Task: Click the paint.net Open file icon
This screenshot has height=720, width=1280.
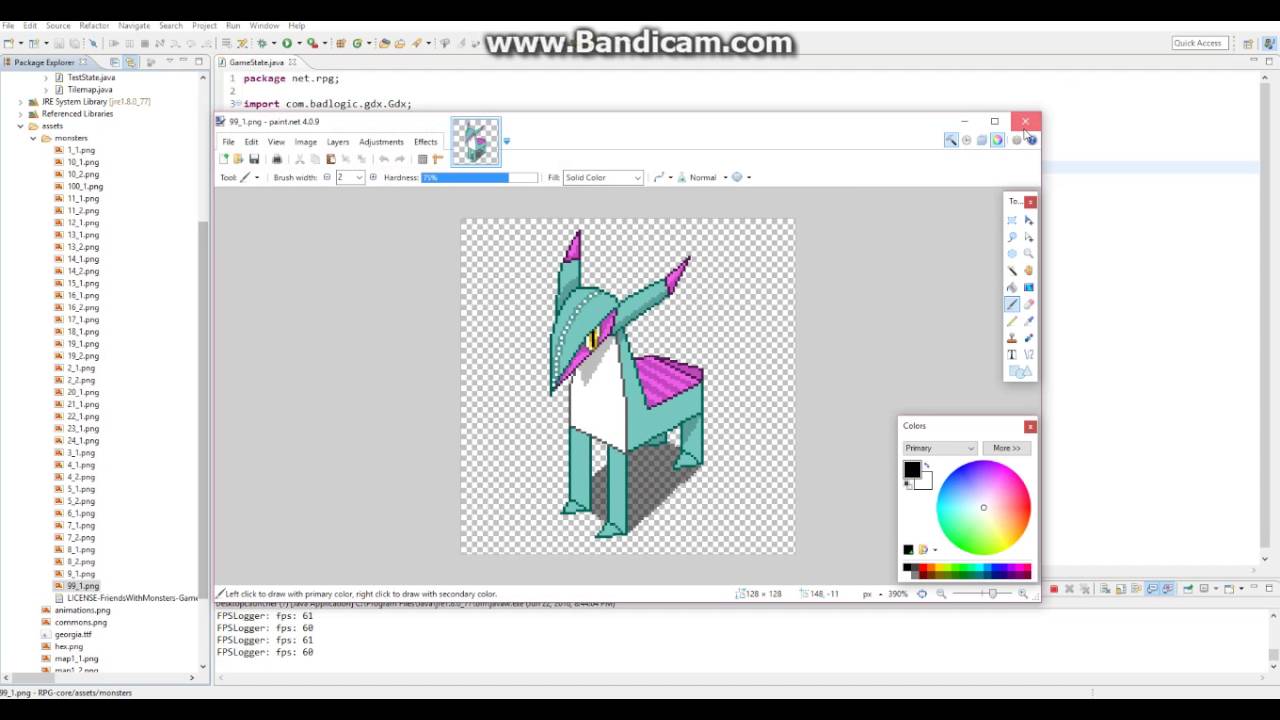Action: [x=238, y=159]
